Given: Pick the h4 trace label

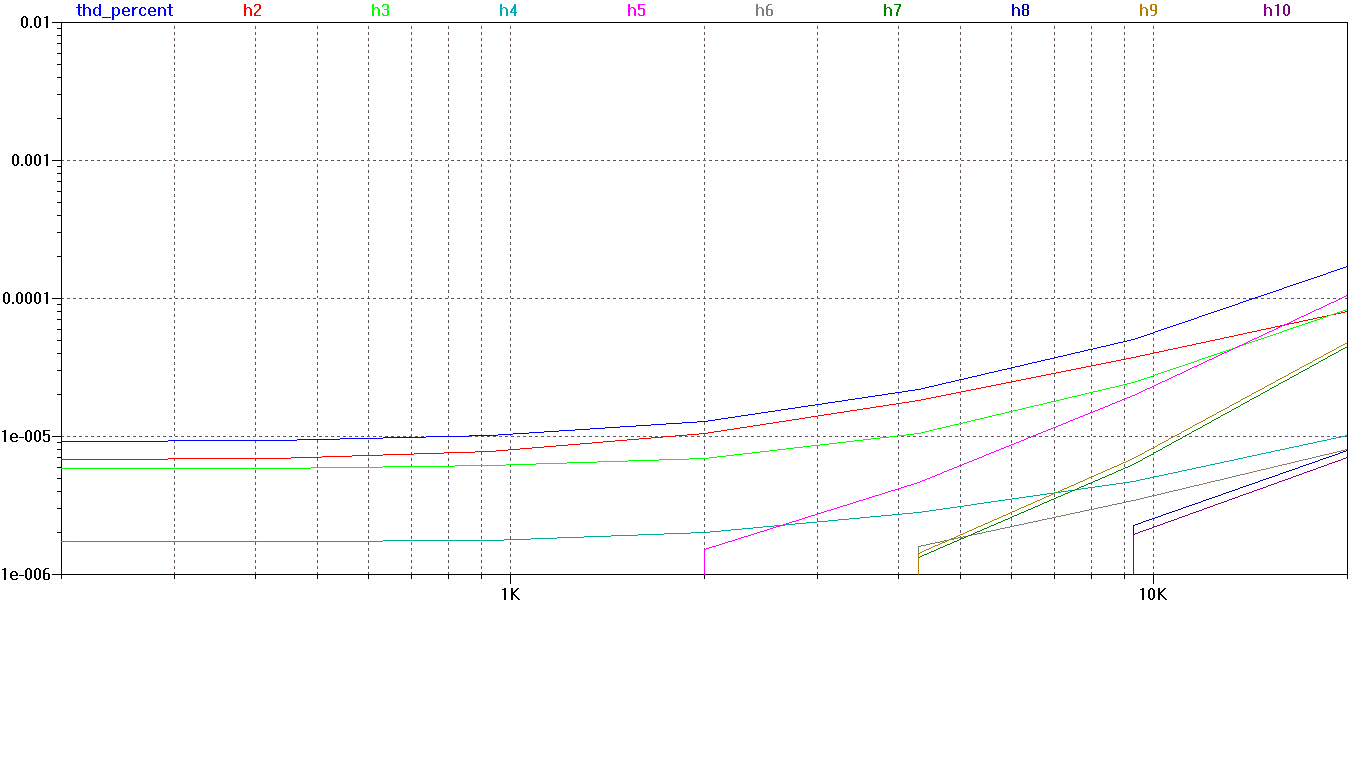Looking at the screenshot, I should [x=508, y=11].
